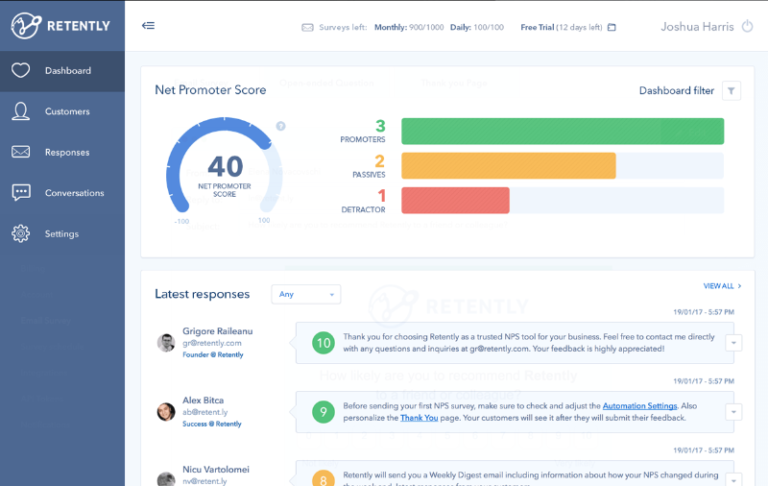Click the Settings gear icon
Viewport: 768px width, 486px height.
[20, 234]
